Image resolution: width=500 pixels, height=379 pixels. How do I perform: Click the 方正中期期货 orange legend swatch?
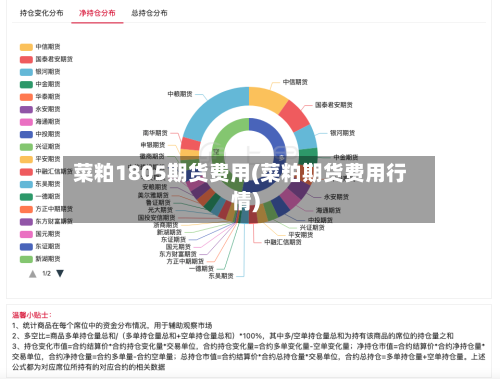pos(26,209)
